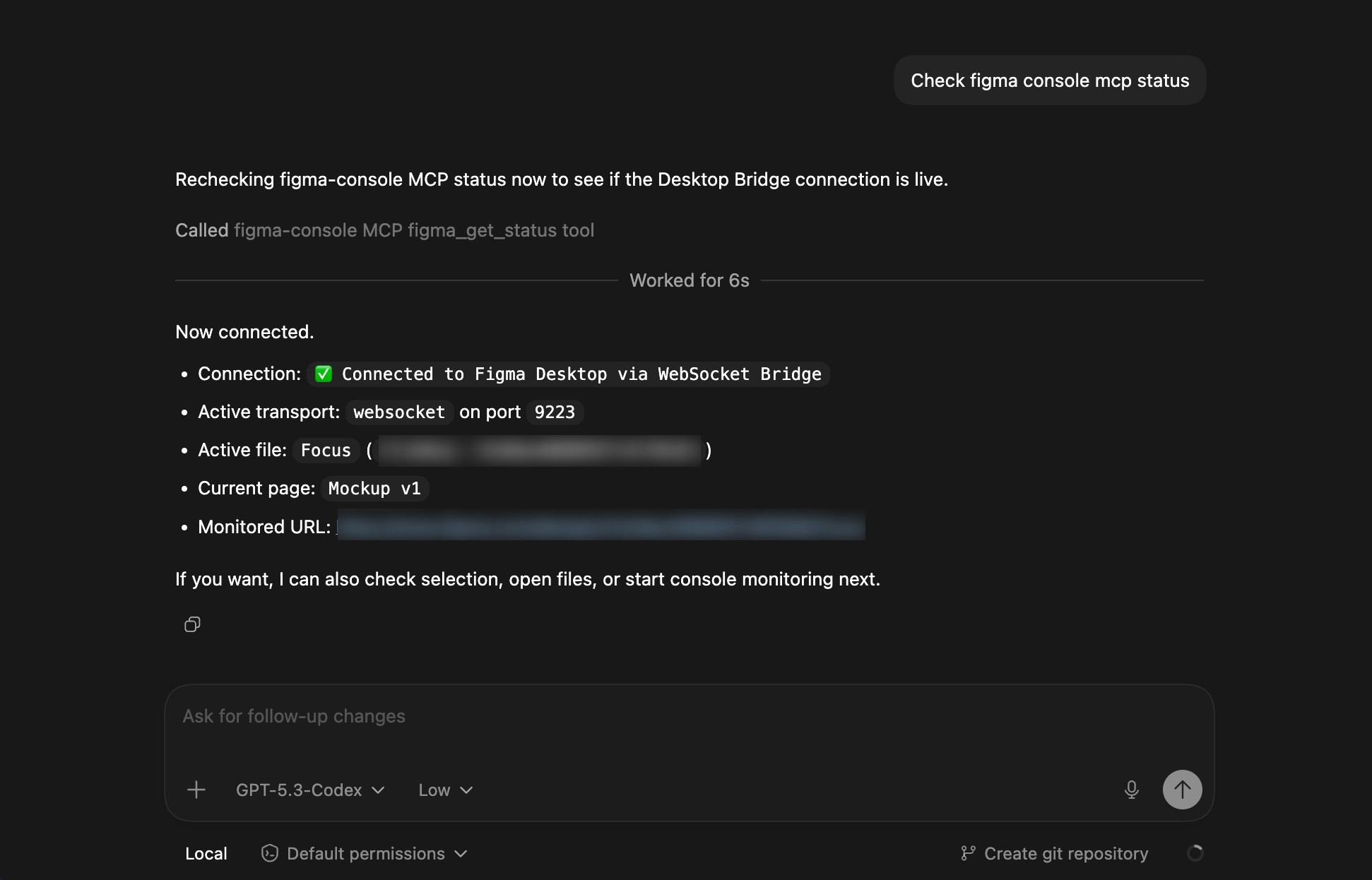Click the 'Mockup v1' code chip
The width and height of the screenshot is (1372, 880).
(374, 488)
